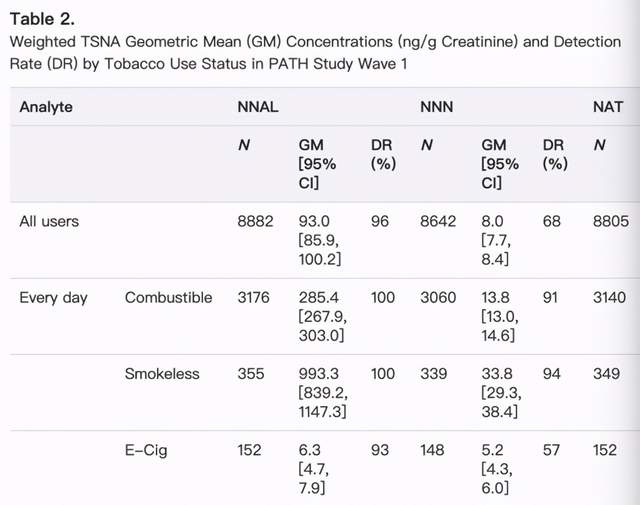640x505 pixels.
Task: Click the Every day row label
Action: click(x=53, y=298)
